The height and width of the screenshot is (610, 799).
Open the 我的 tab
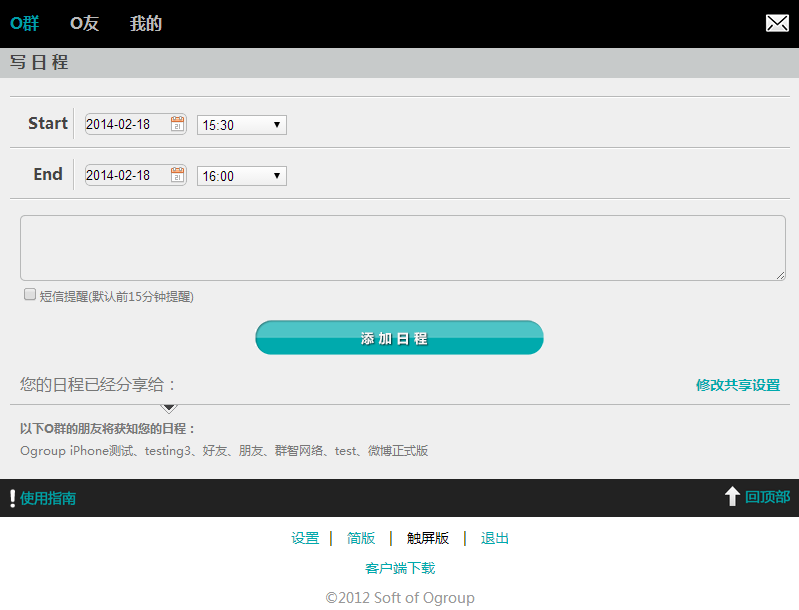click(x=146, y=23)
